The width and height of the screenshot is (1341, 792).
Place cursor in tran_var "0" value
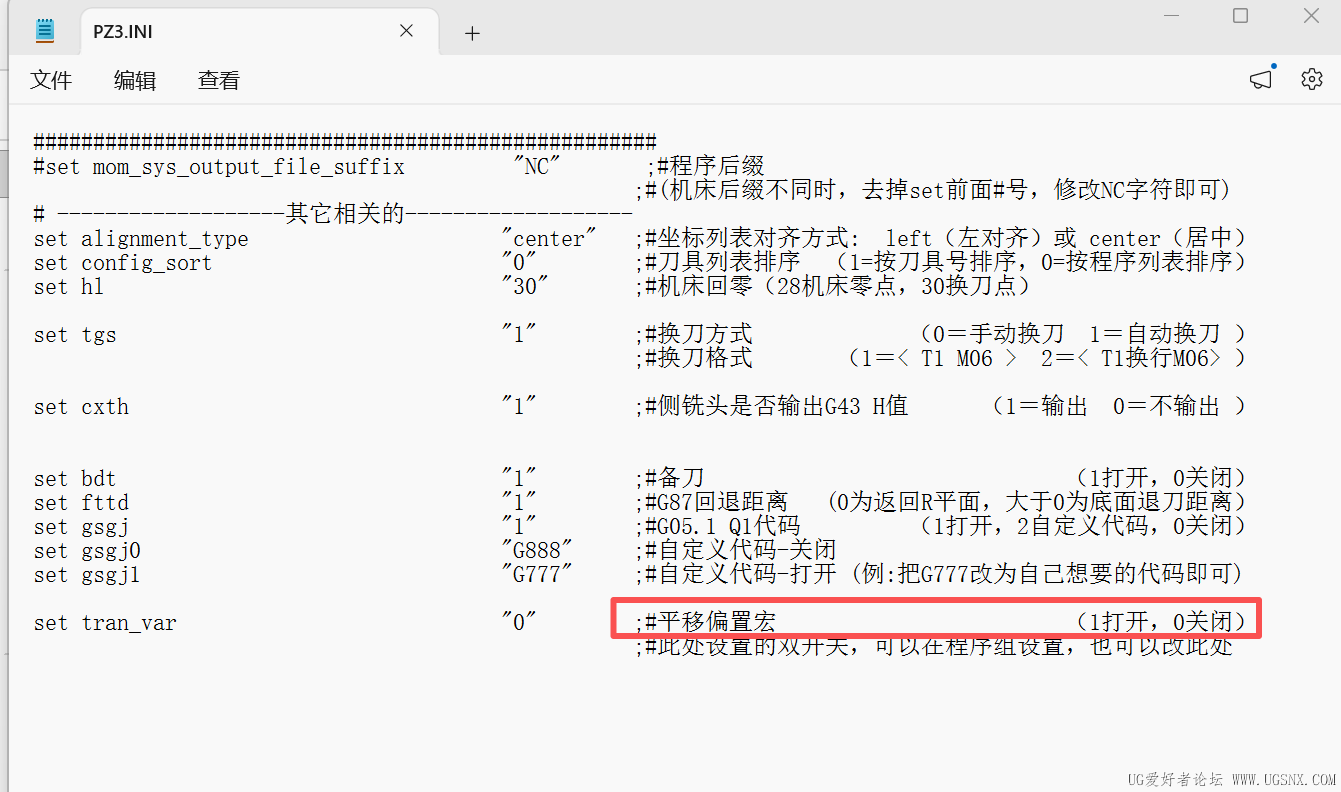click(x=519, y=622)
